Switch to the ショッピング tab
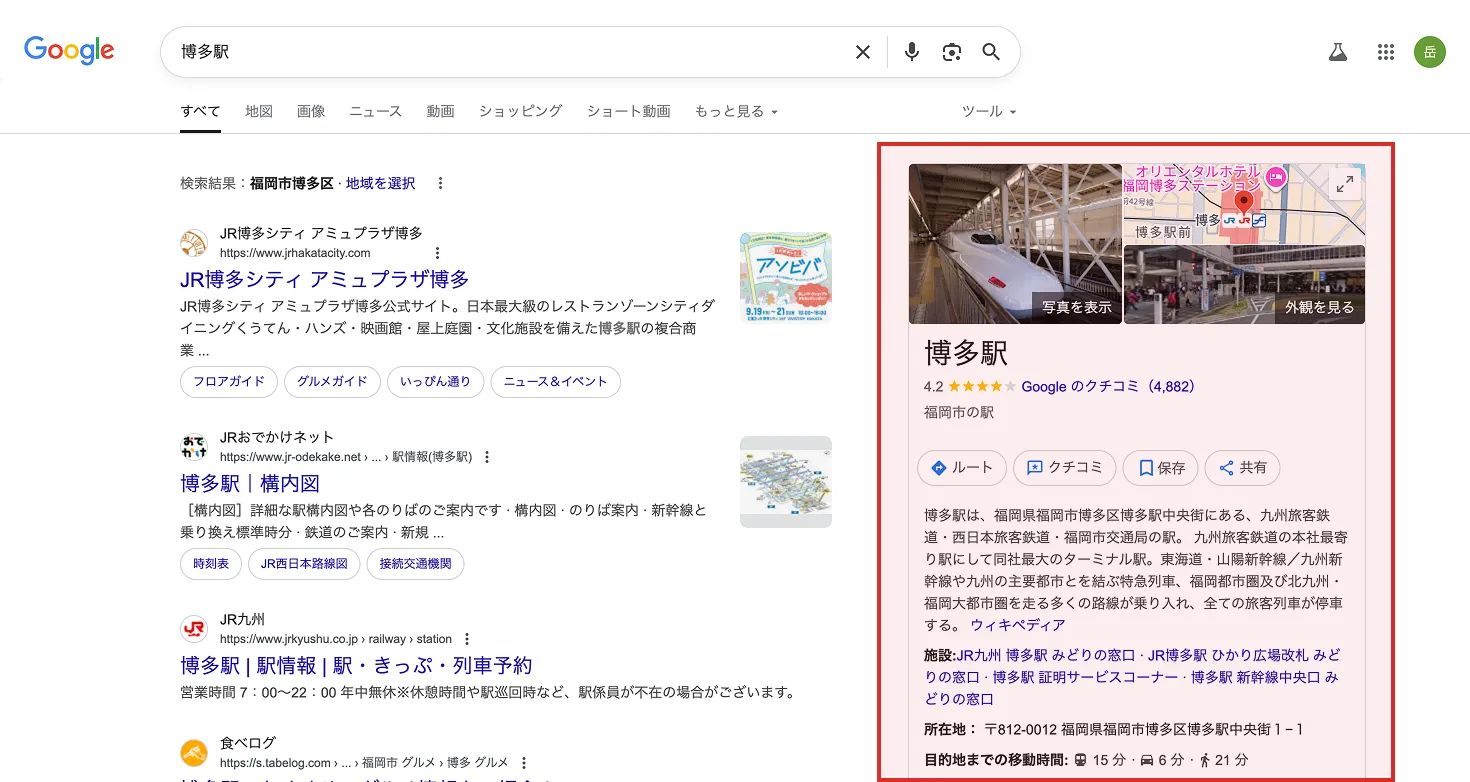1470x782 pixels. pos(520,111)
